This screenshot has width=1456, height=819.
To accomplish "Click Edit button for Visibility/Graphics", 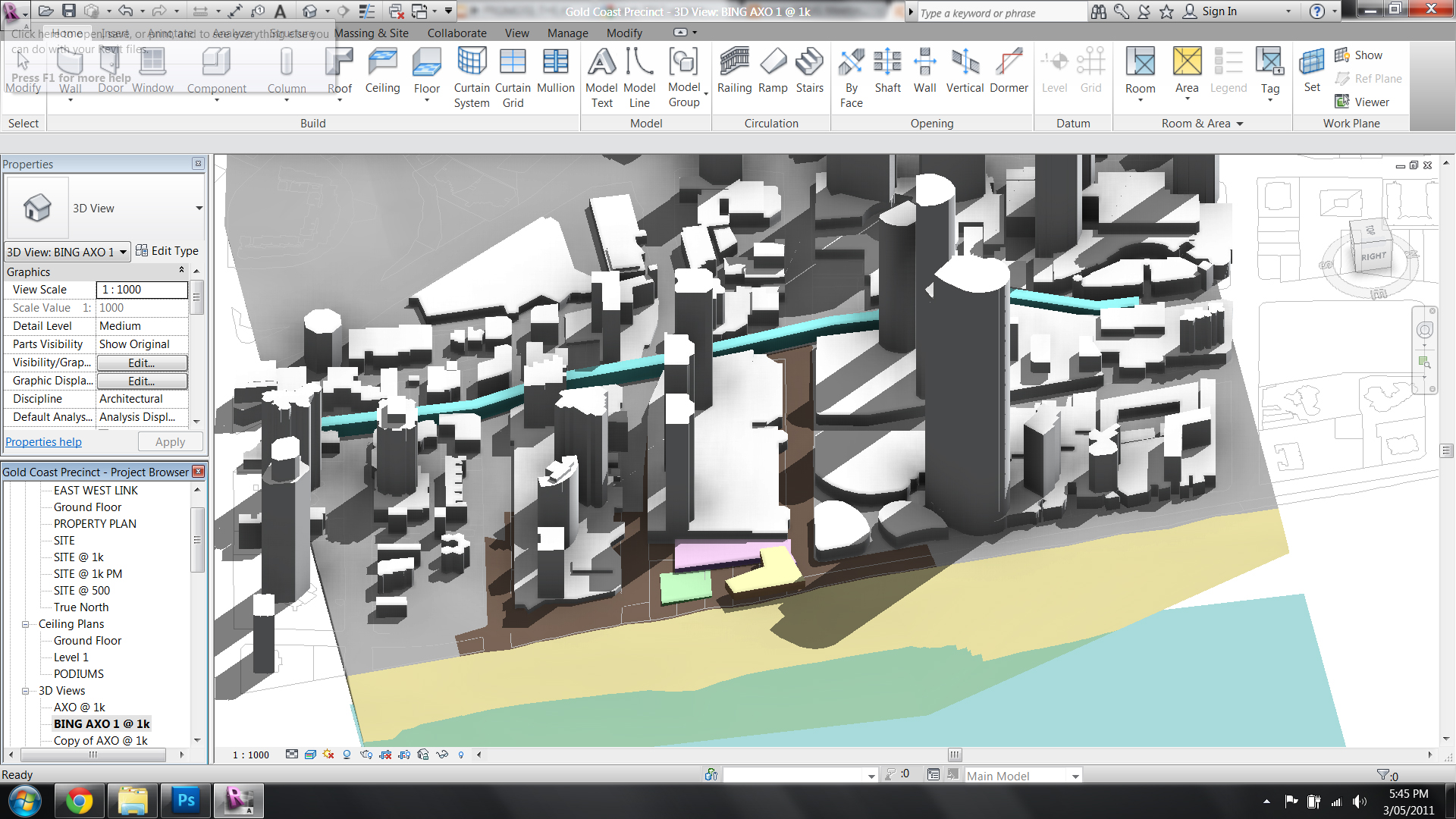I will (142, 362).
